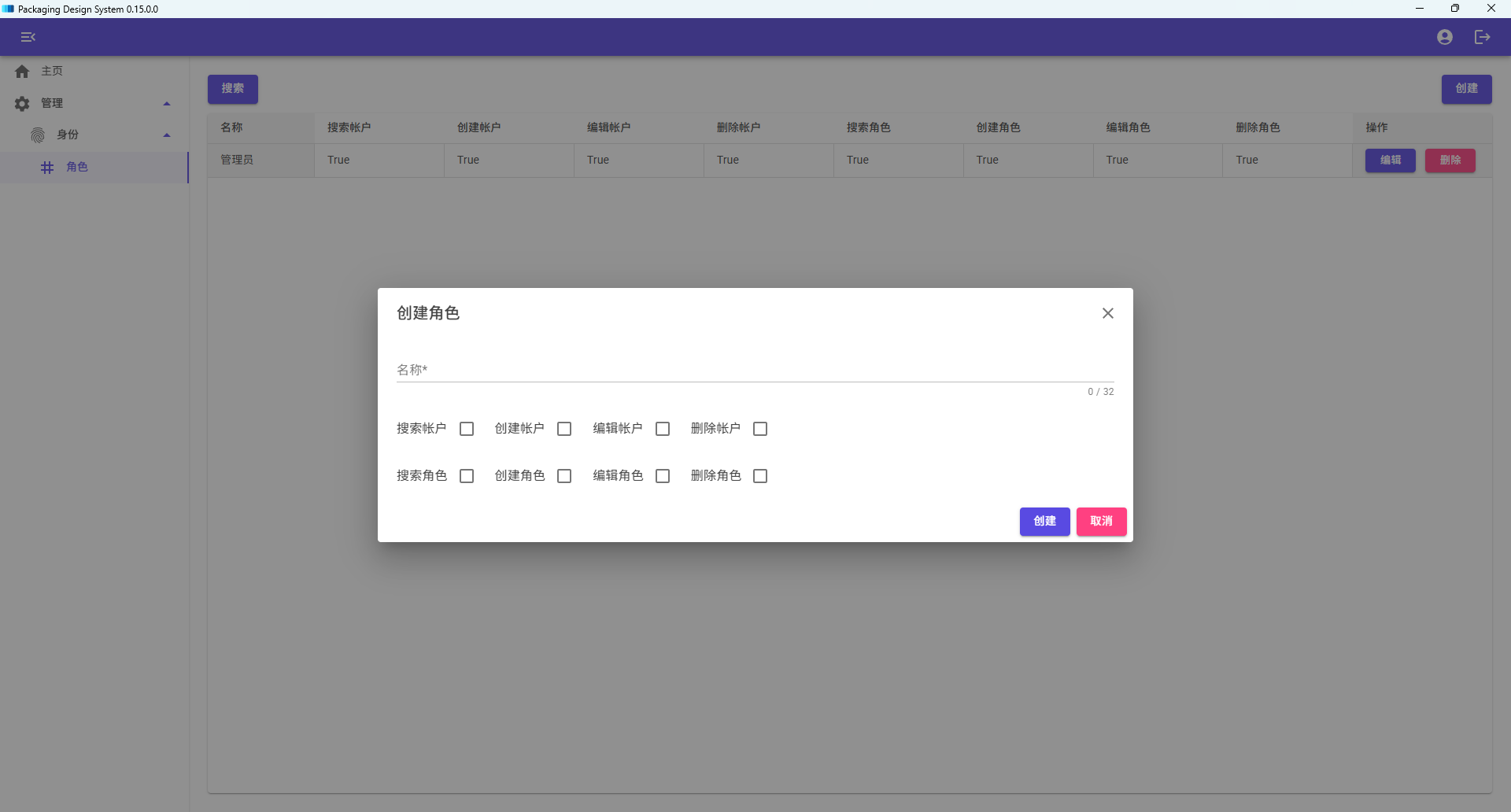Click 取消 to cancel the dialog
The height and width of the screenshot is (812, 1511).
coord(1101,522)
